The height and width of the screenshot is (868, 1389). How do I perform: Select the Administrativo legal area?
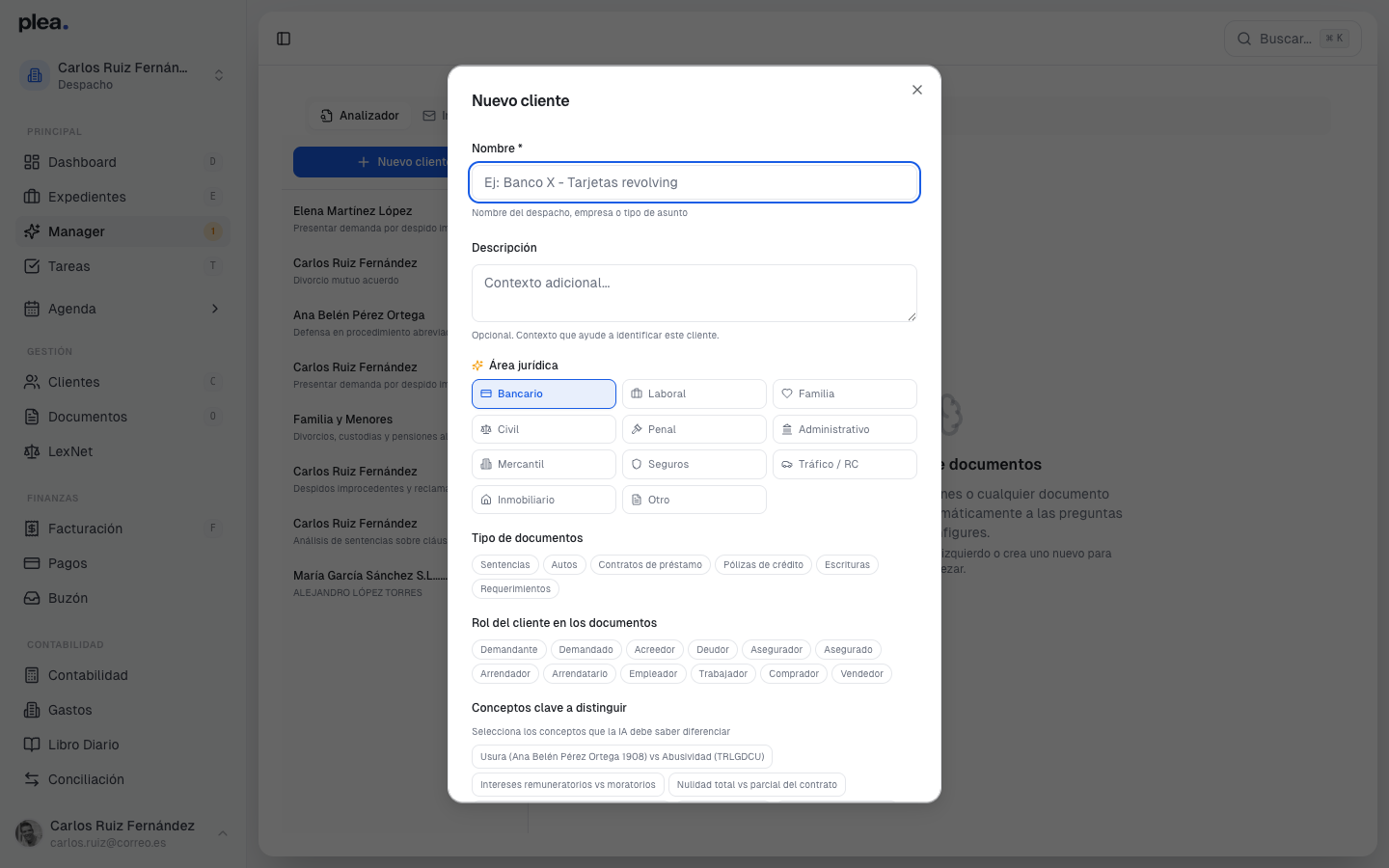pyautogui.click(x=845, y=429)
